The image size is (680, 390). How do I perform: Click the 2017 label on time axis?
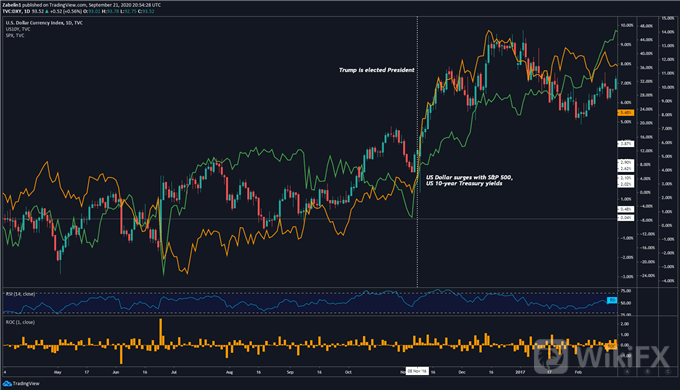pyautogui.click(x=520, y=372)
